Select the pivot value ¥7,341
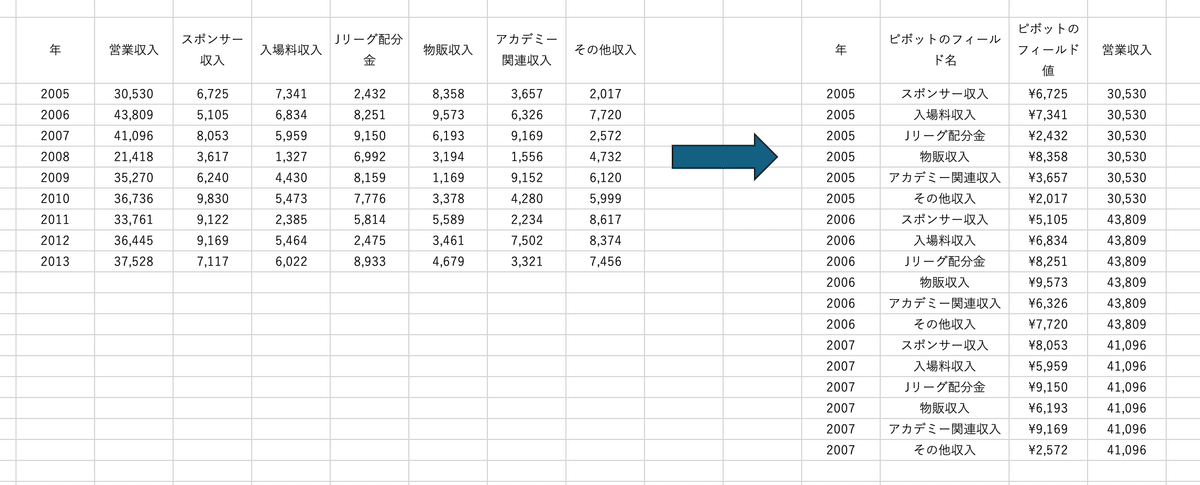 pyautogui.click(x=1047, y=113)
